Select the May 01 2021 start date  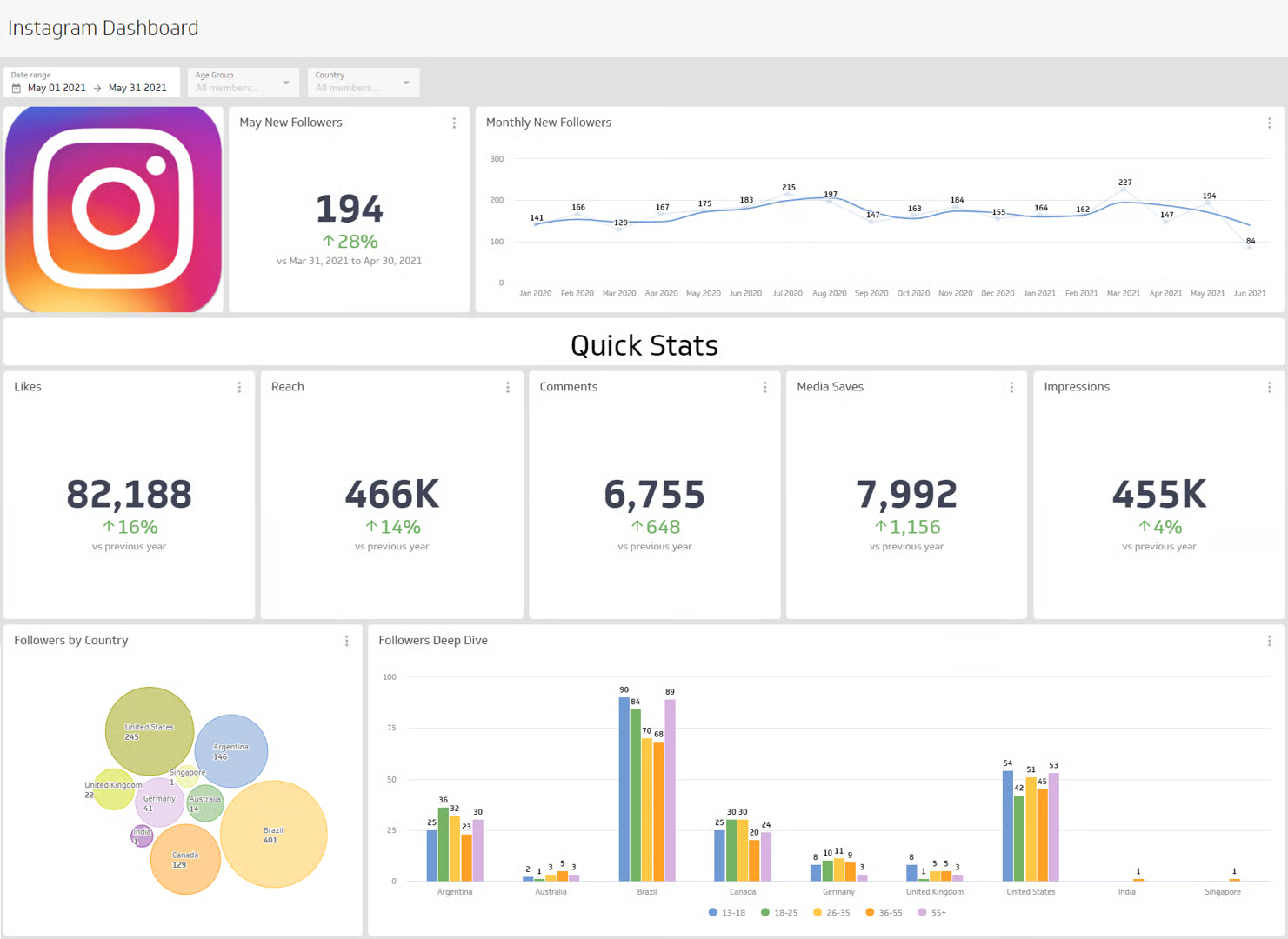pos(57,89)
